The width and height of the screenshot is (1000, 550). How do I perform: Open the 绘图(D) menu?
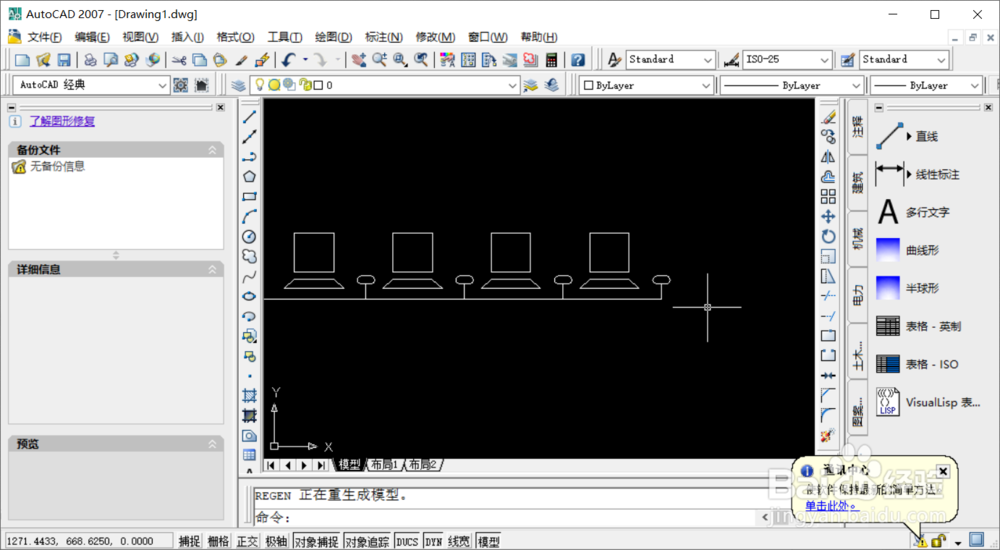pos(334,37)
